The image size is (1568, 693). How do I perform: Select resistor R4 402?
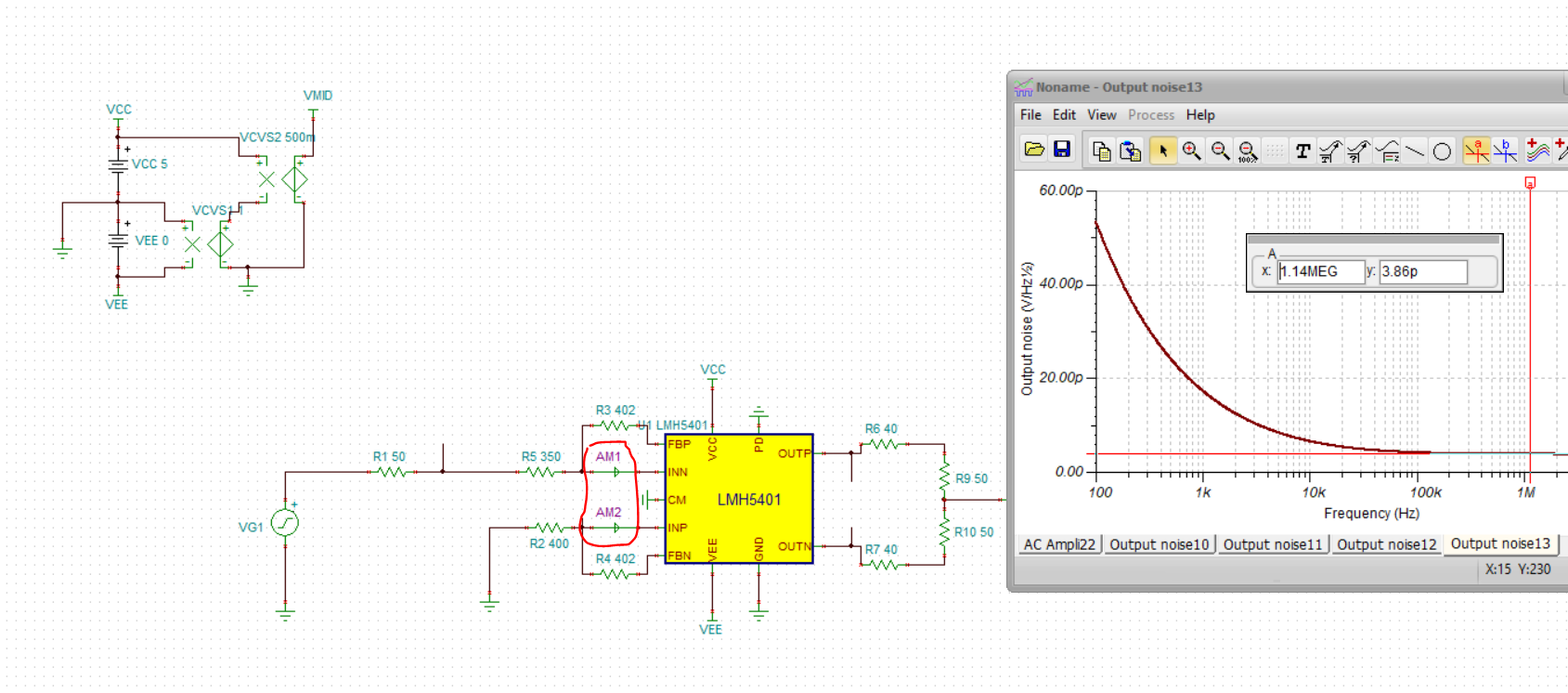(616, 574)
